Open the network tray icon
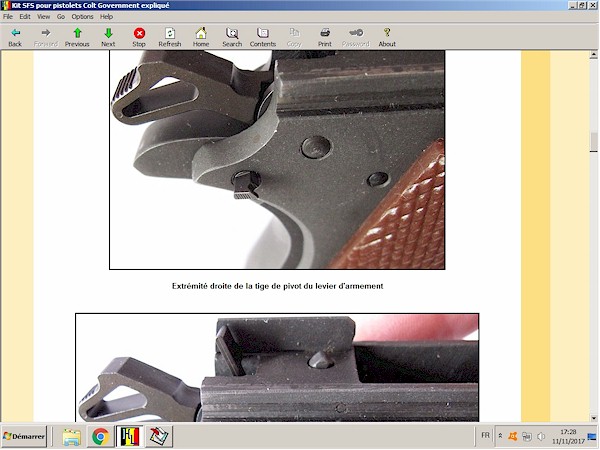This screenshot has height=450, width=600. (x=527, y=436)
